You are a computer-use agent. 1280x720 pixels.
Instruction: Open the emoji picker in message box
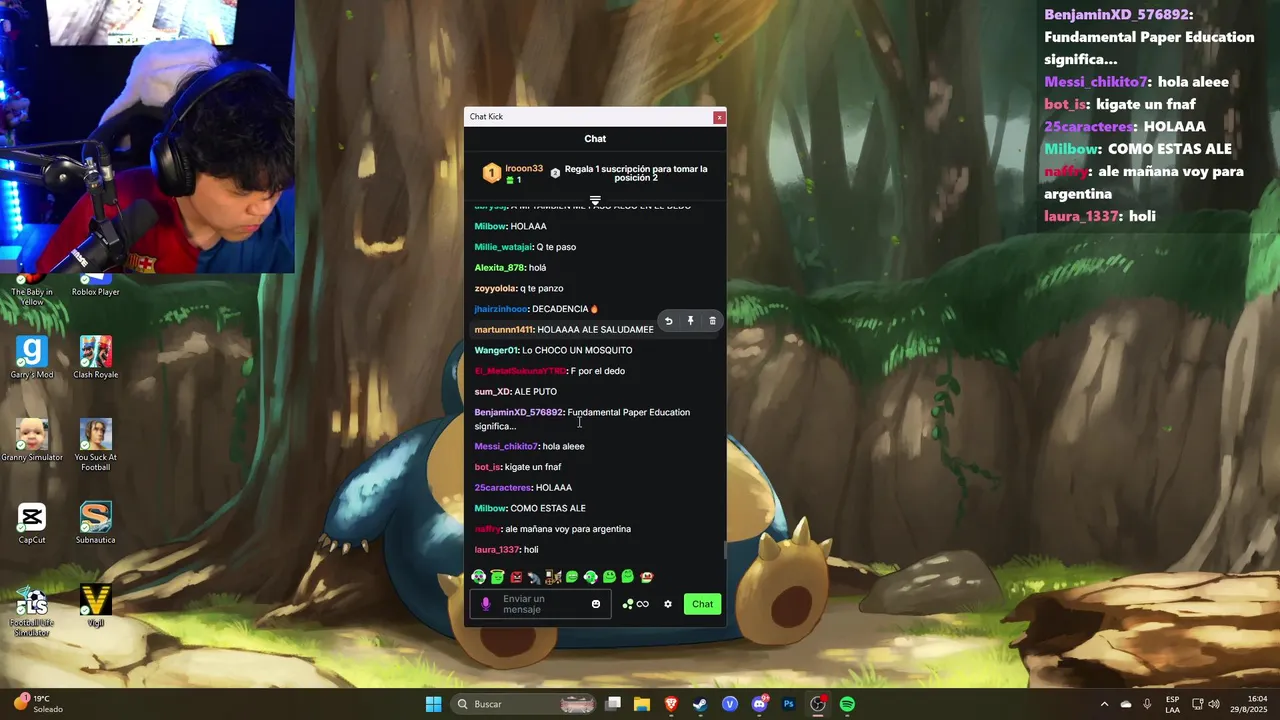(596, 604)
